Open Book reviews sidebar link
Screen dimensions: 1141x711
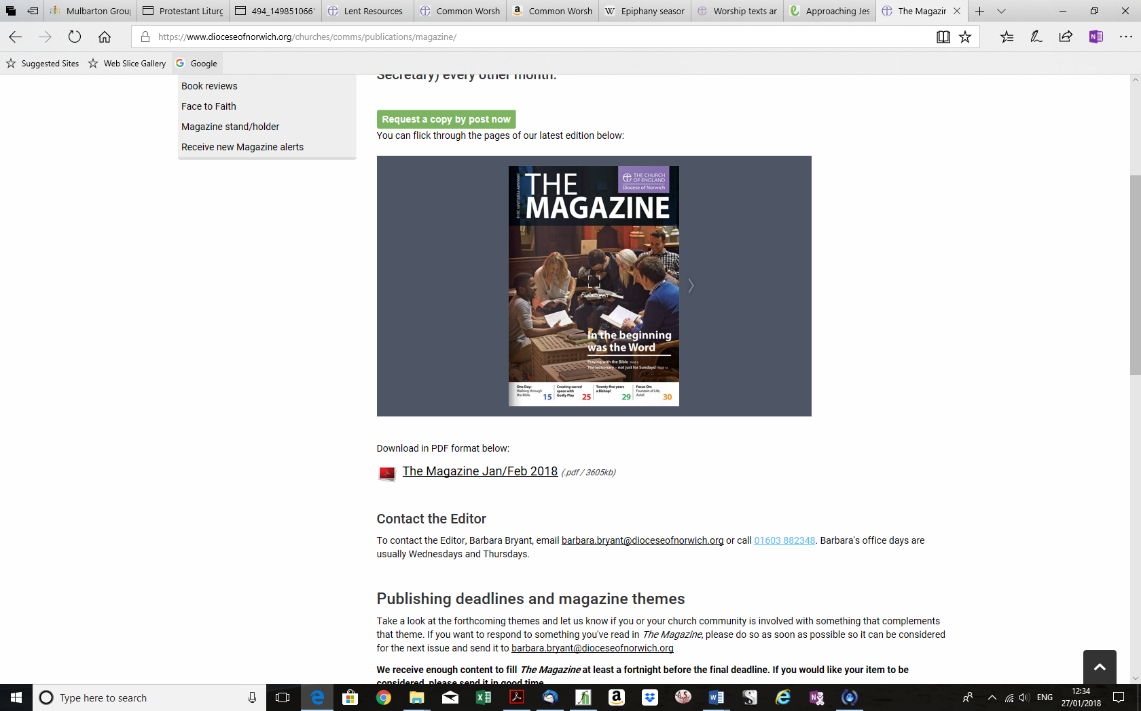coord(209,86)
